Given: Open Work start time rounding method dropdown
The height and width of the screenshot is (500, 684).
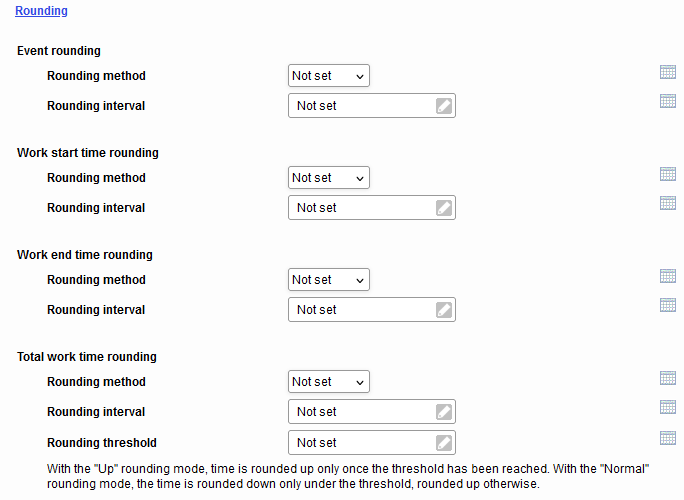Looking at the screenshot, I should click(328, 178).
